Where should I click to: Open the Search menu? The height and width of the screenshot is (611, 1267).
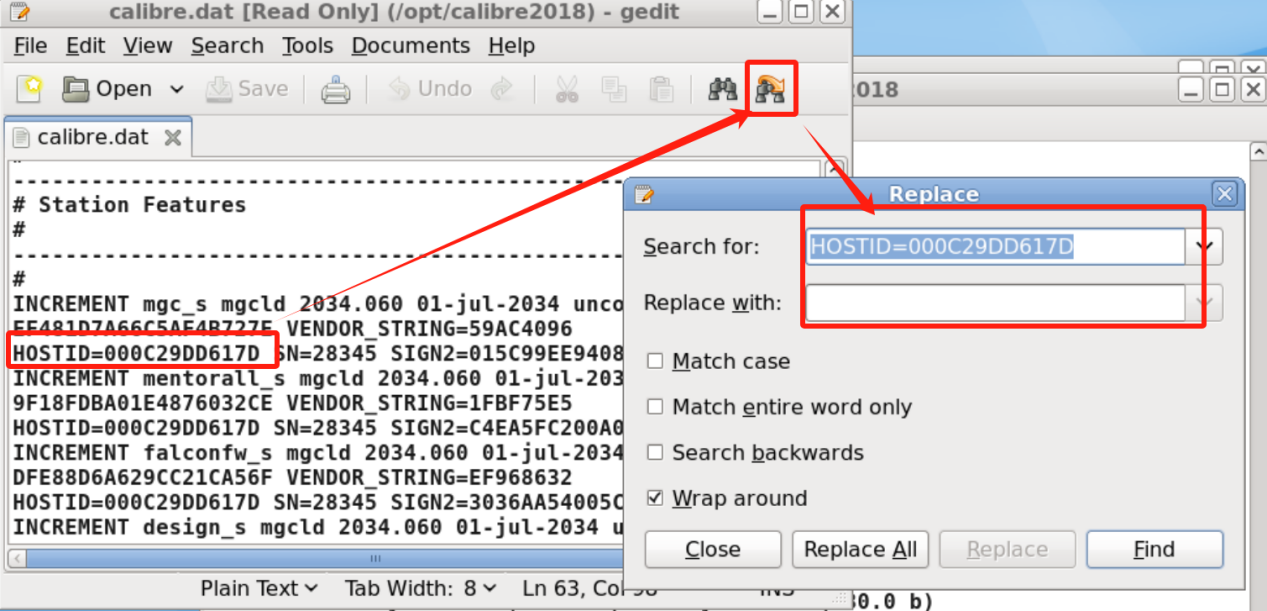click(227, 46)
